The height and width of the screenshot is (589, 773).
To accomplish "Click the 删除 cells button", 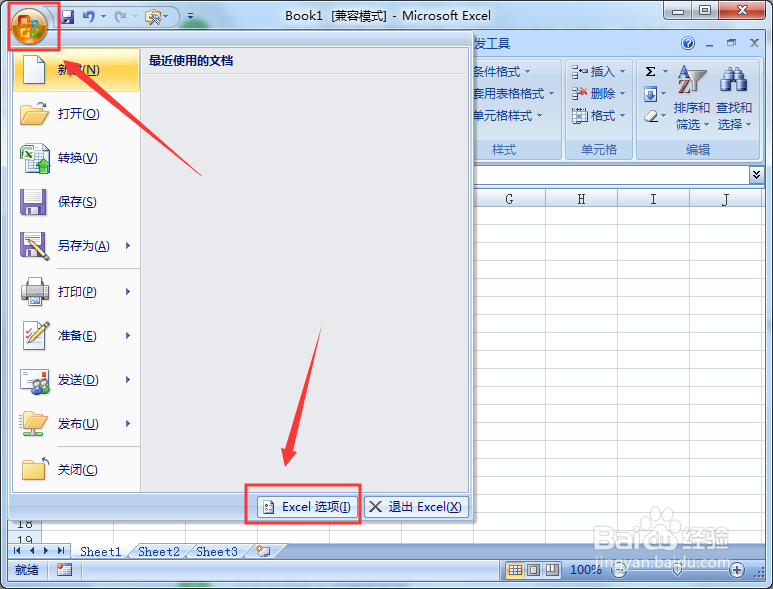I will click(x=598, y=94).
